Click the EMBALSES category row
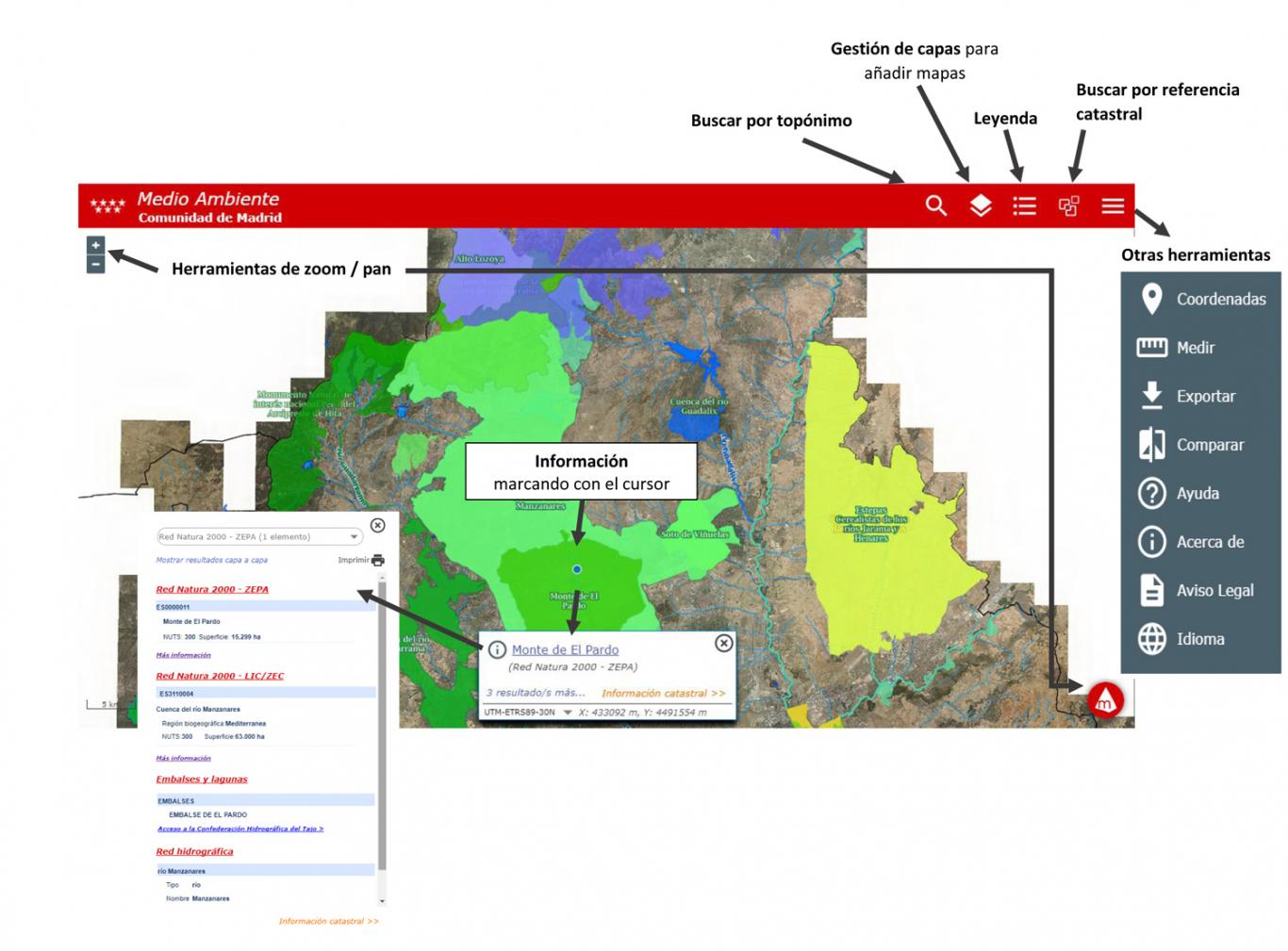This screenshot has height=951, width=1288. pos(265,801)
